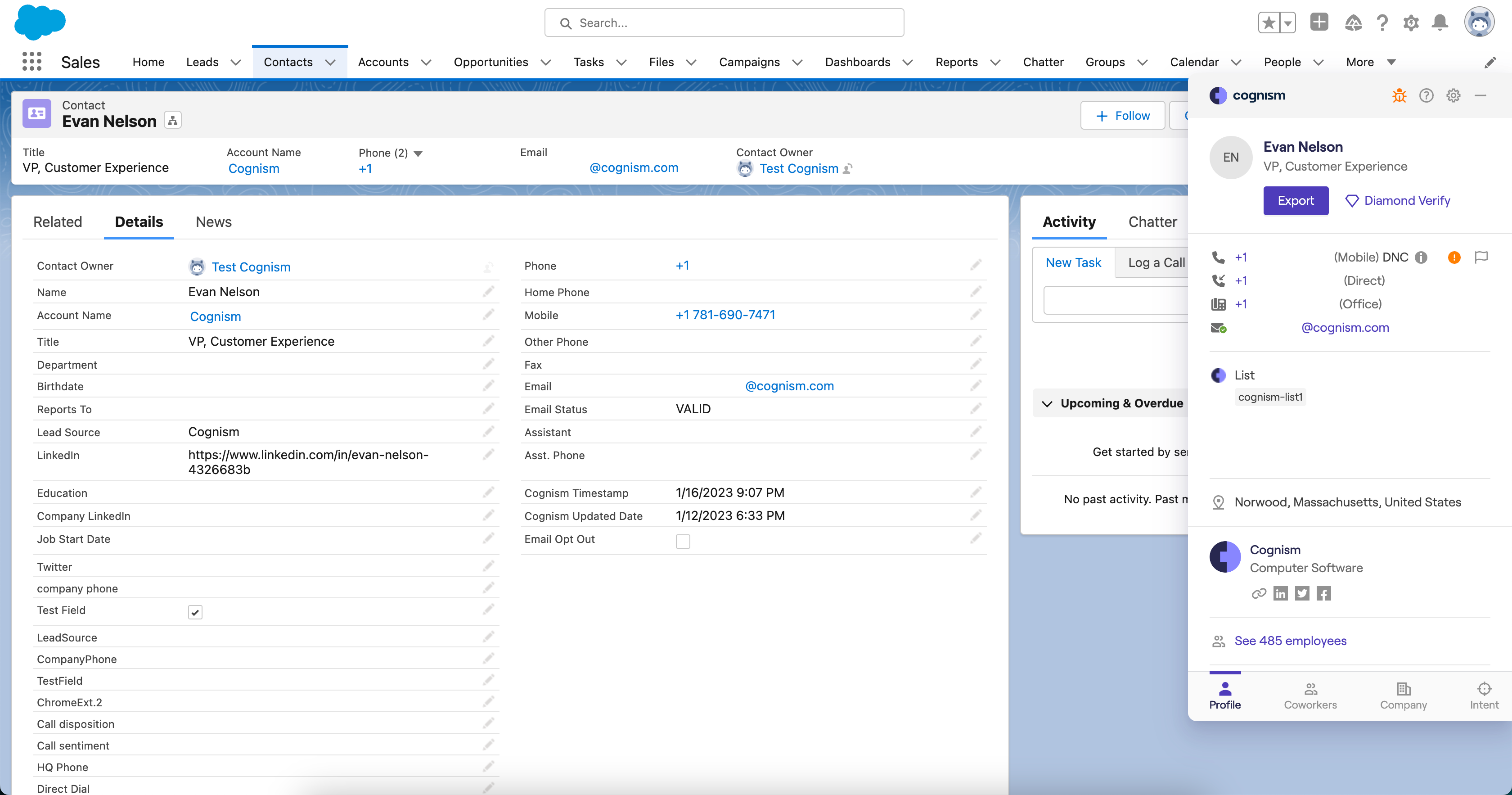Edit the Email Status field pencil icon
Image resolution: width=1512 pixels, height=795 pixels.
point(976,409)
